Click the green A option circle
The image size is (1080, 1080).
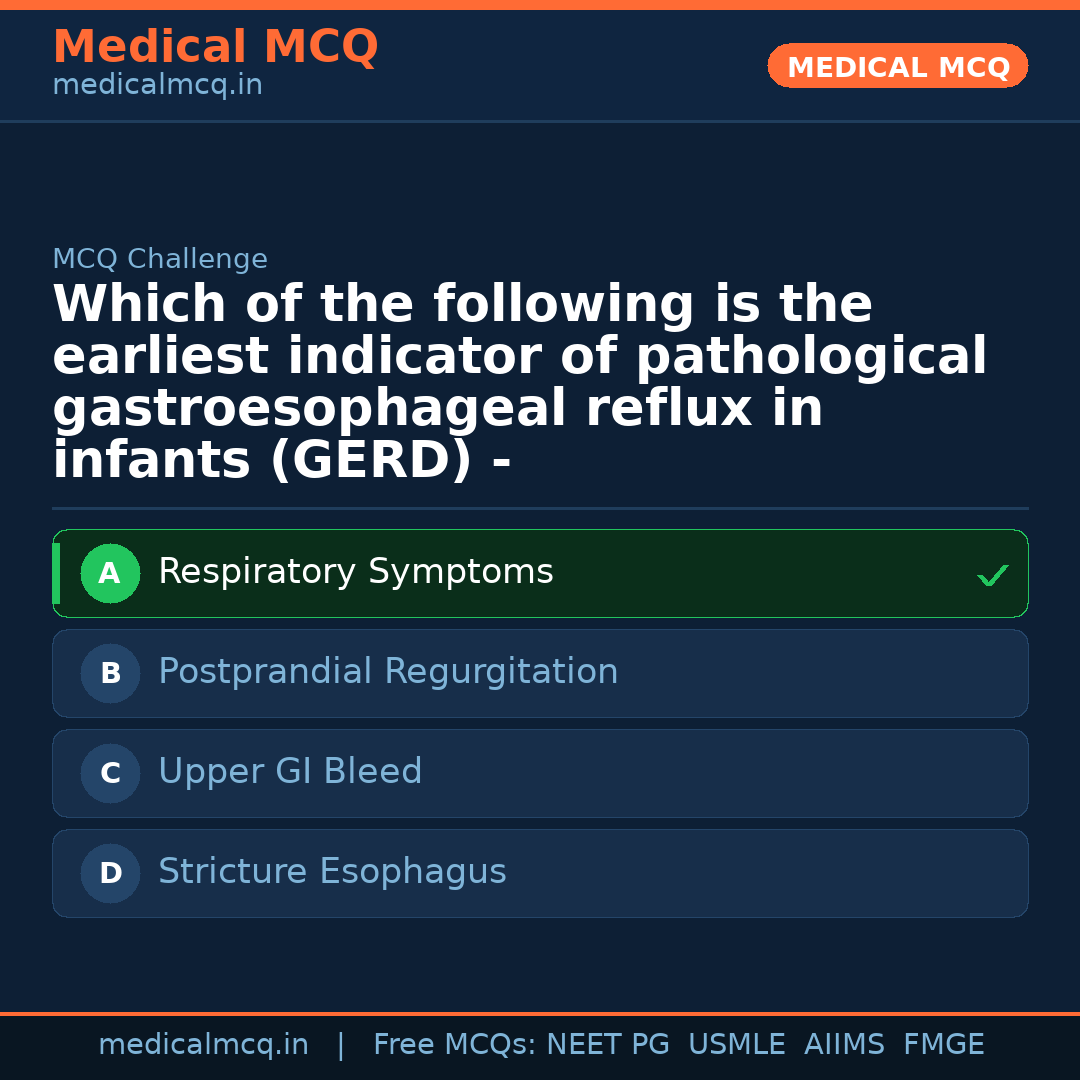[x=110, y=574]
